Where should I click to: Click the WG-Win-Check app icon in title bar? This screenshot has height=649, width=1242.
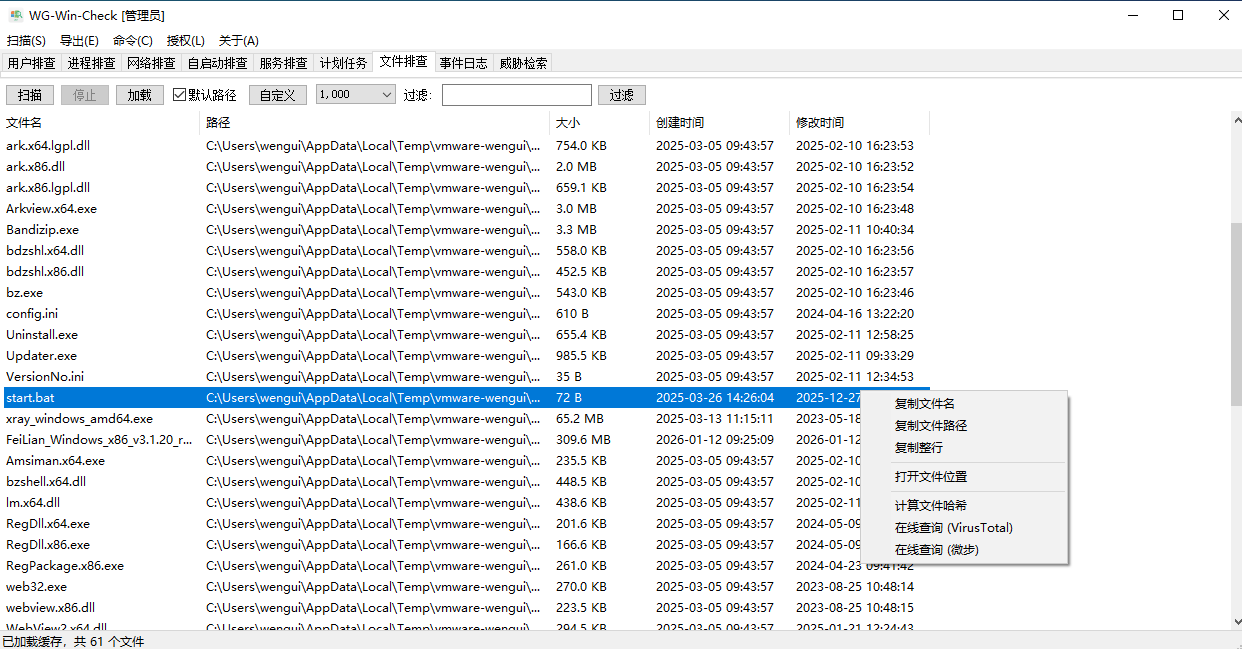pyautogui.click(x=16, y=15)
